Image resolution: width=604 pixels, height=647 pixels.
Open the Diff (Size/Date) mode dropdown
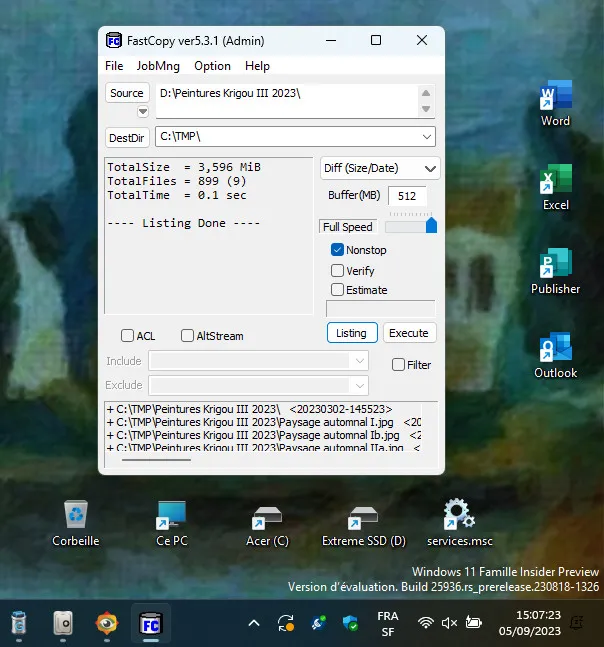380,168
